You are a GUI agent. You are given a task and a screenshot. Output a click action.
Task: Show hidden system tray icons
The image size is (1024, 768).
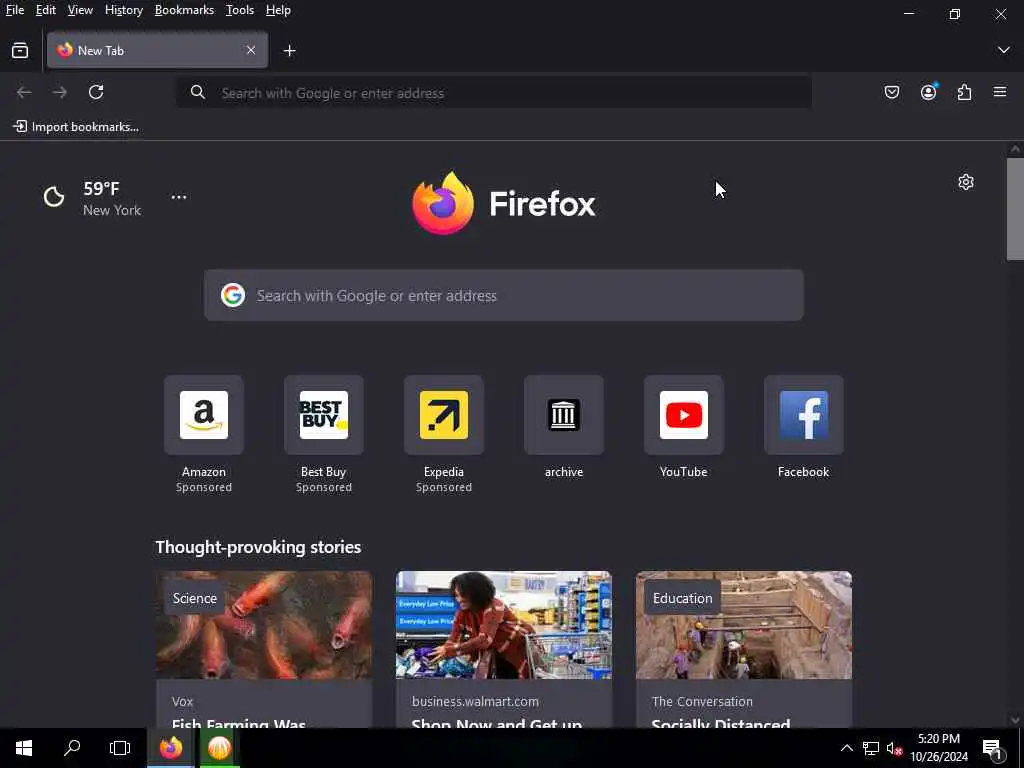846,748
